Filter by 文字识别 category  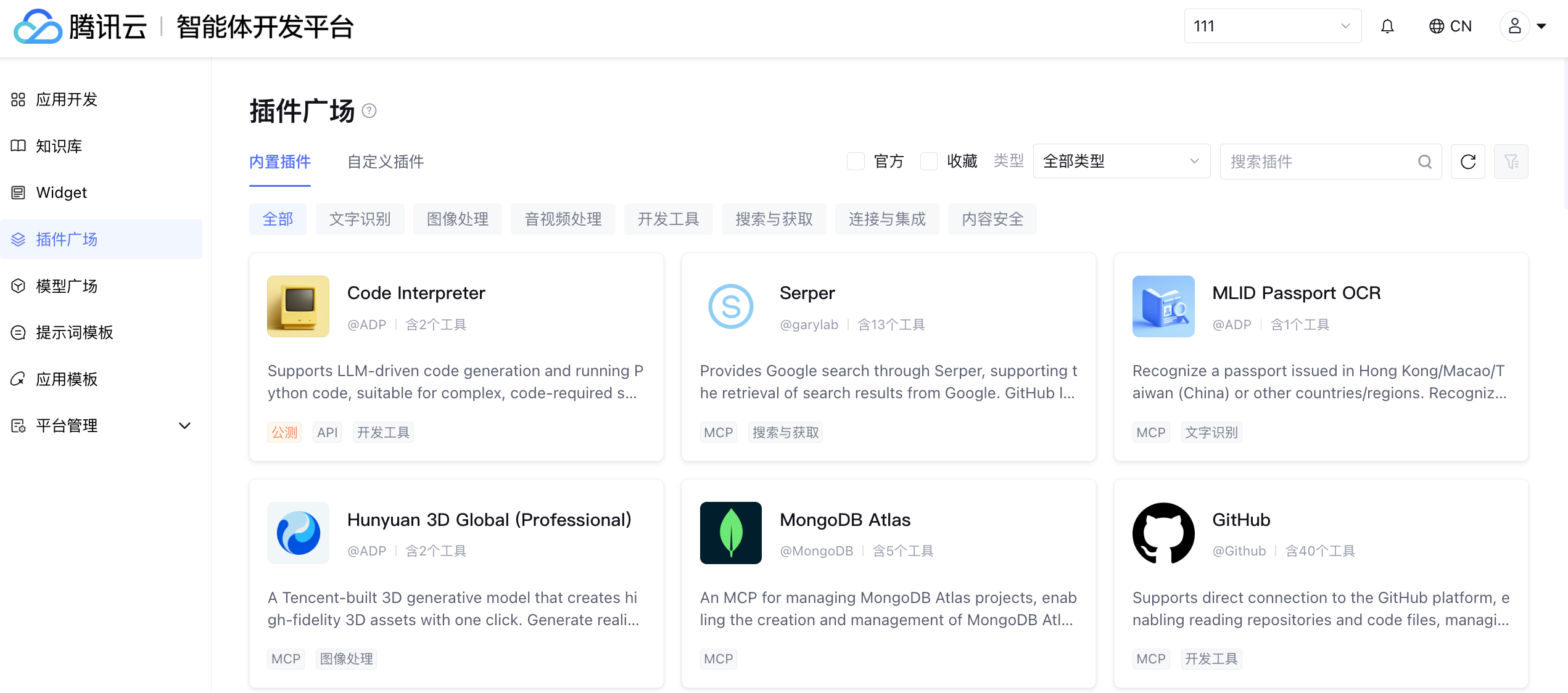click(x=360, y=219)
